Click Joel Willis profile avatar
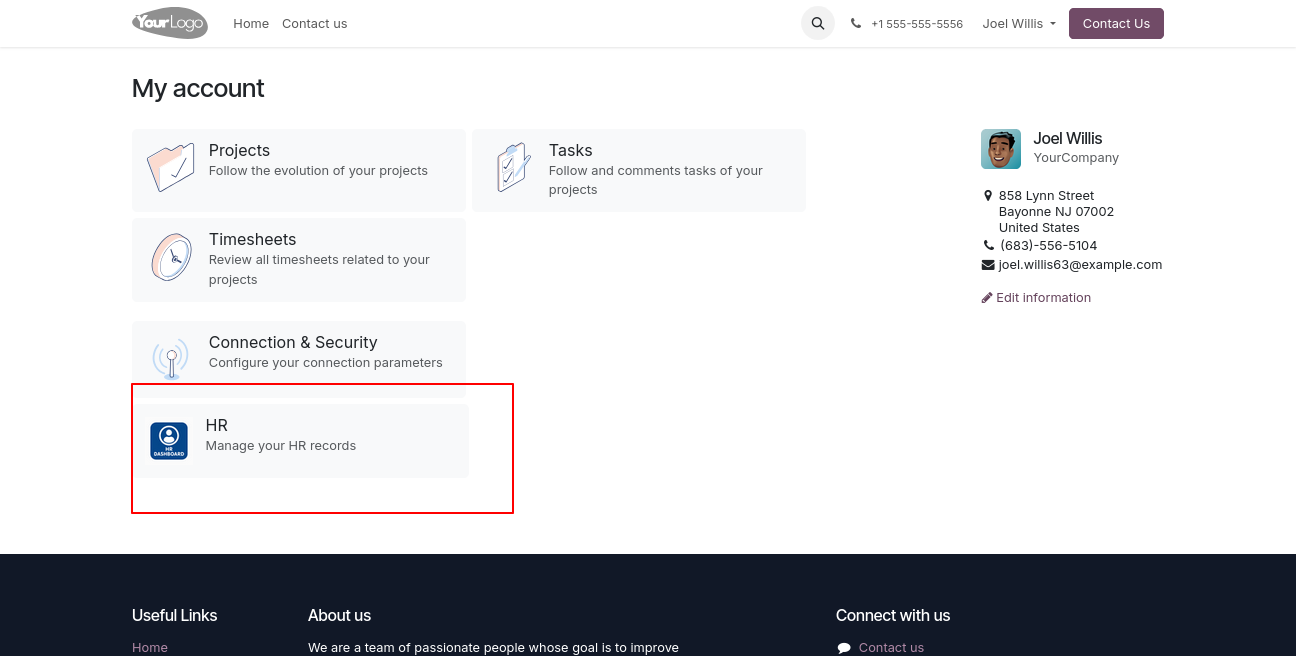The height and width of the screenshot is (656, 1296). pos(1000,149)
